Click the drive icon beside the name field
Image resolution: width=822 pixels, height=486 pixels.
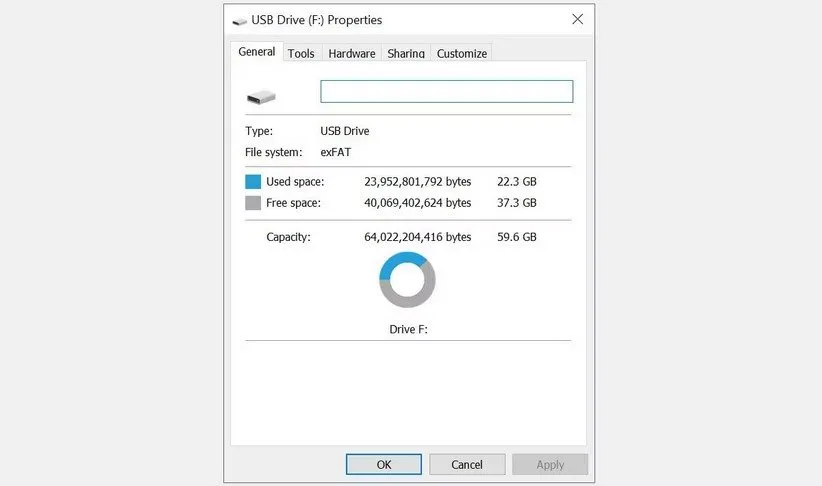[261, 97]
